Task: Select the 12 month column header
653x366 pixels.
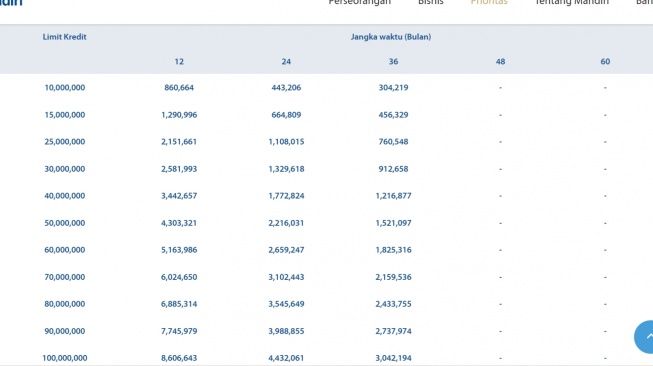Action: click(x=179, y=62)
